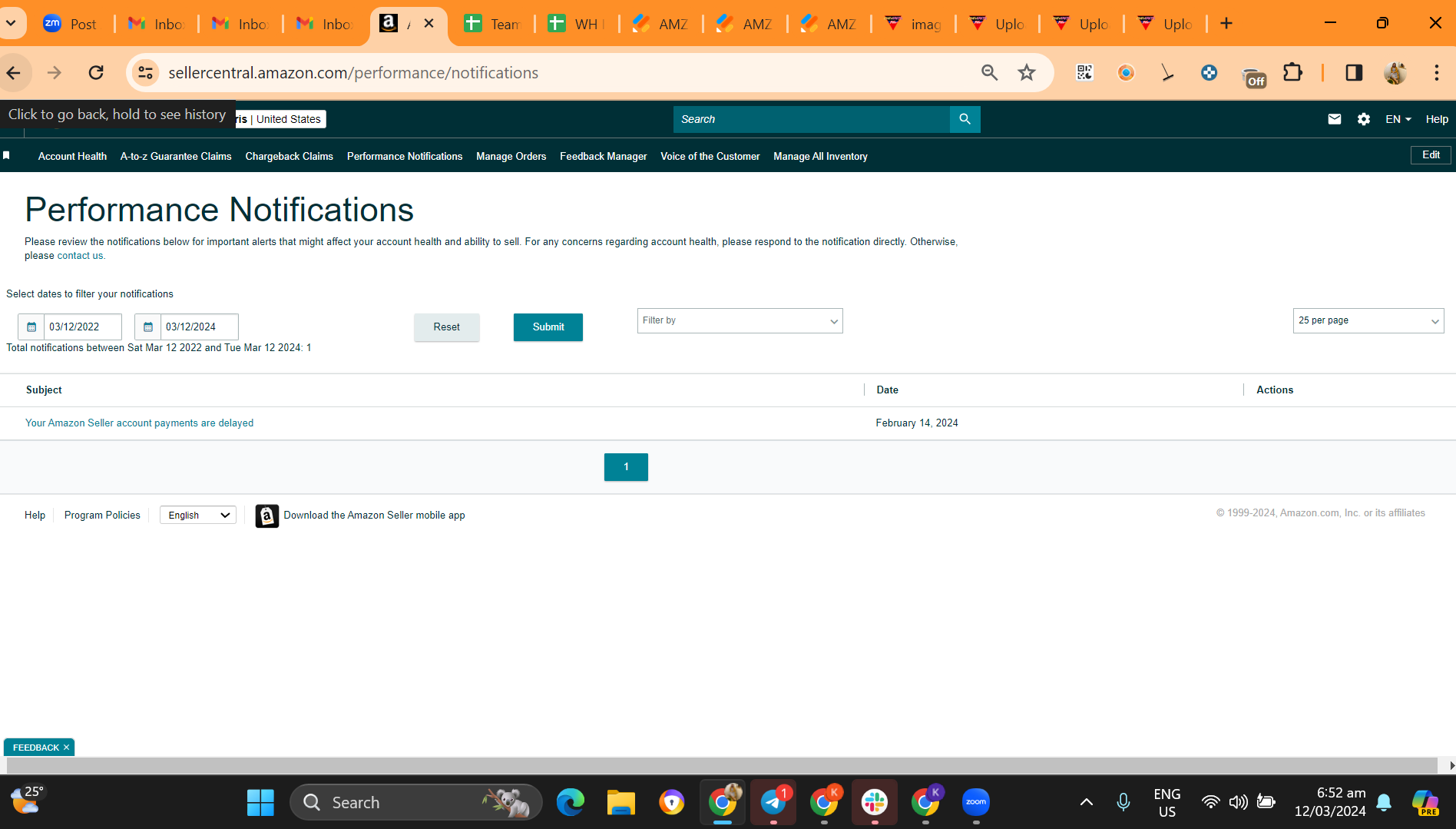Open Chargeback Claims
Image resolution: width=1456 pixels, height=829 pixels.
289,156
